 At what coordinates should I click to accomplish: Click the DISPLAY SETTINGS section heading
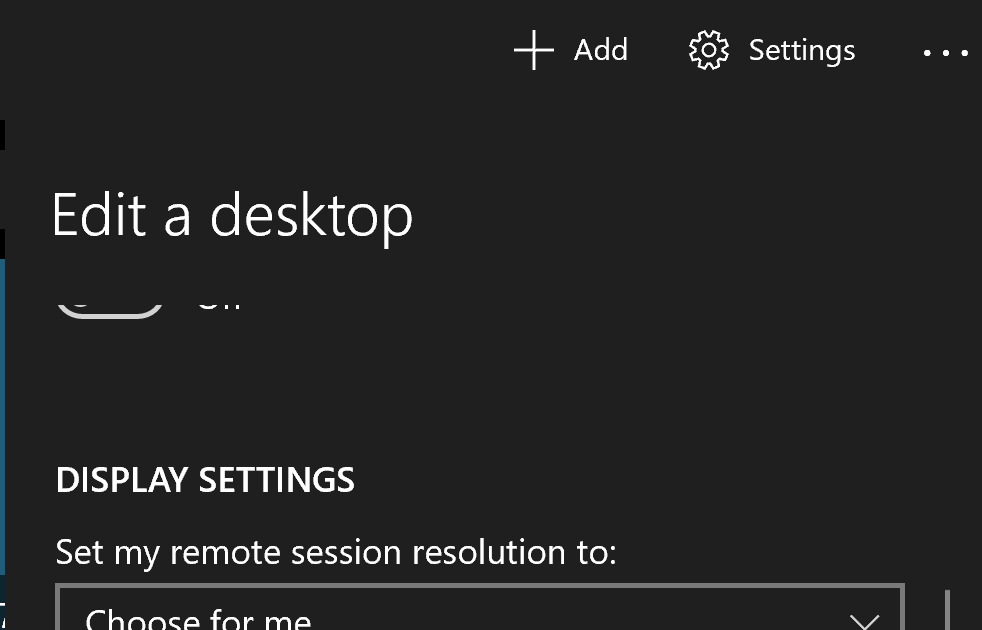click(x=205, y=480)
